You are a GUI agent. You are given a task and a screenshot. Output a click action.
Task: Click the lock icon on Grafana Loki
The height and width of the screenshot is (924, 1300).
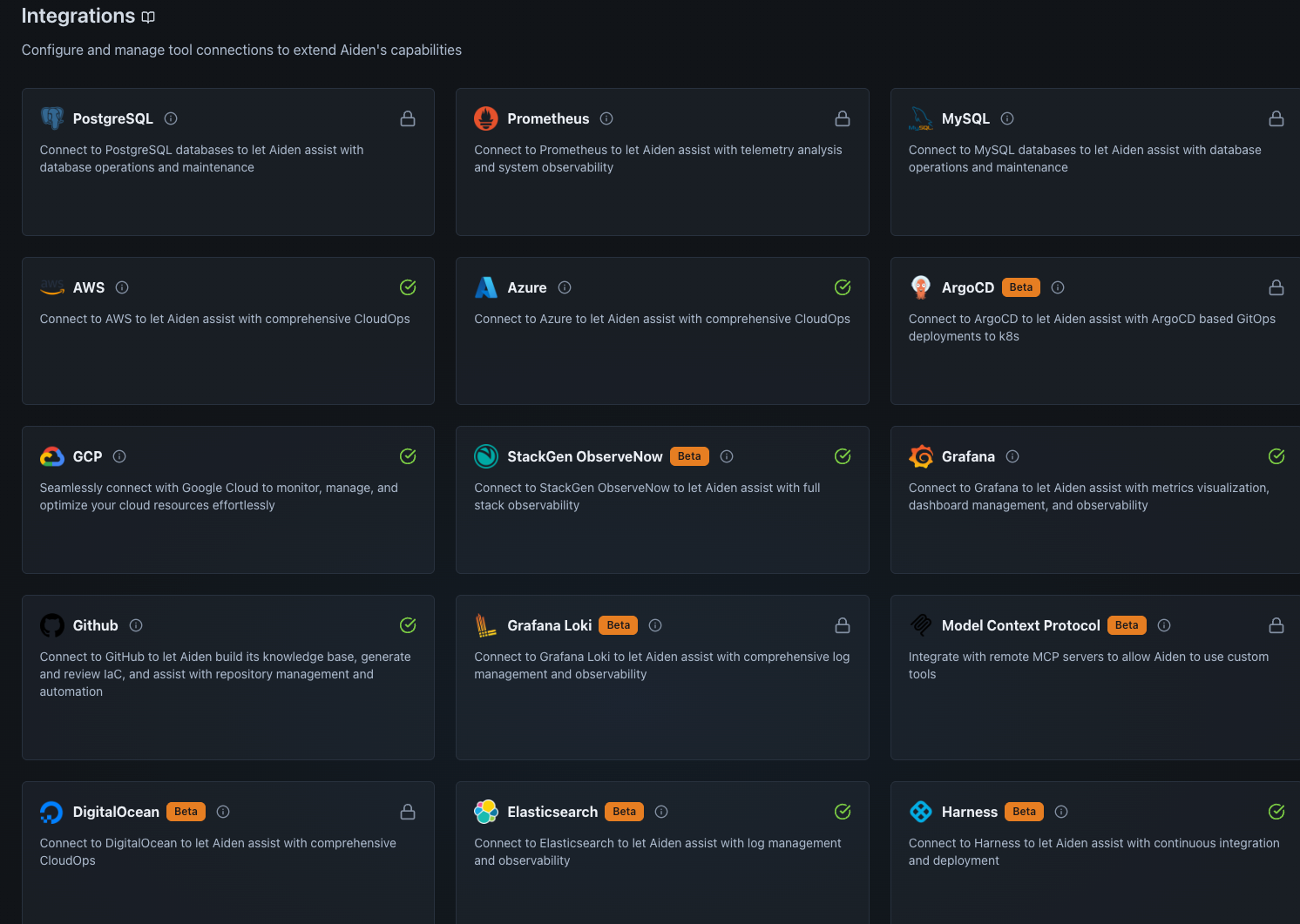pyautogui.click(x=842, y=625)
